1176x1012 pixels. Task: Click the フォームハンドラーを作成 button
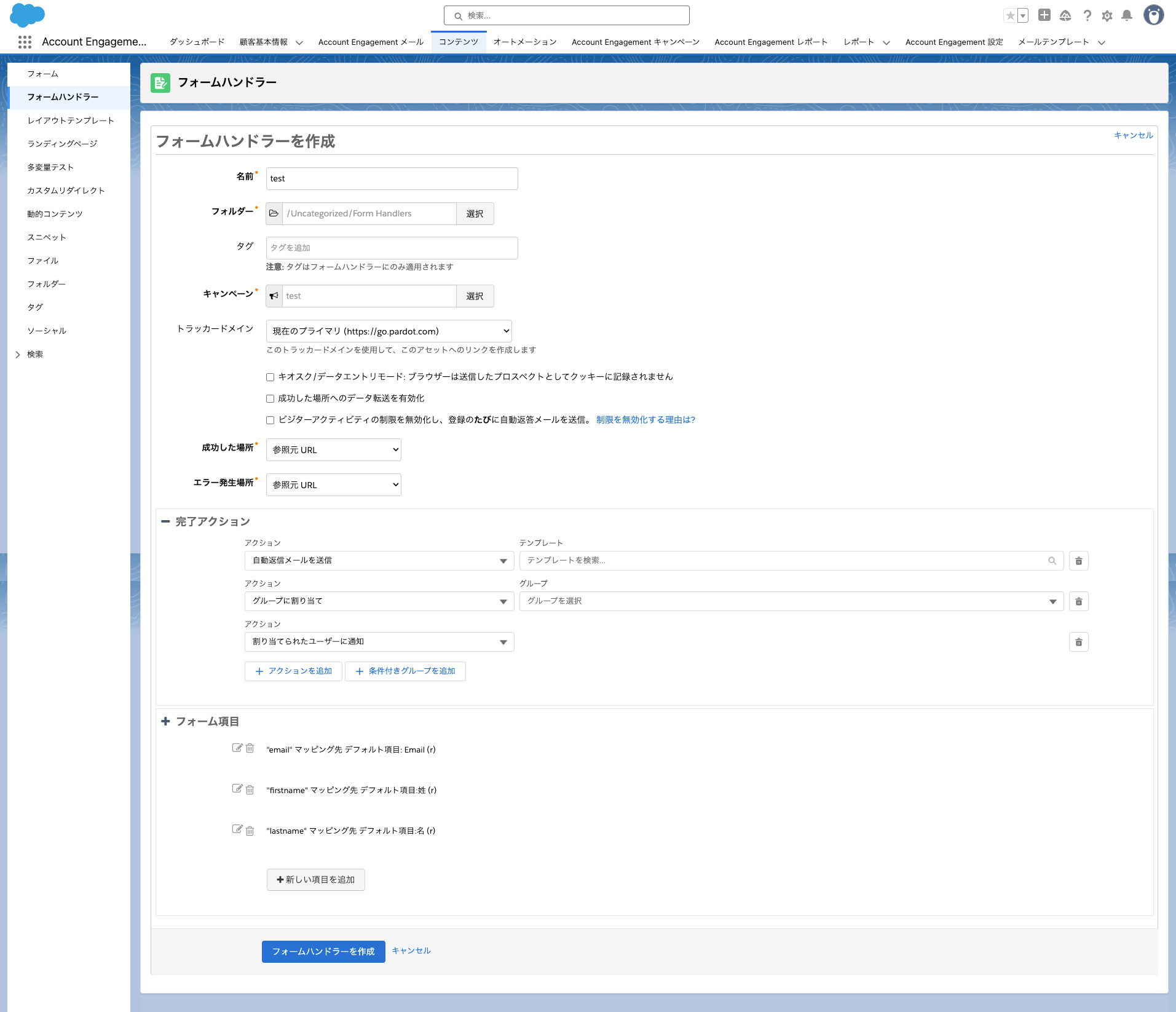323,951
